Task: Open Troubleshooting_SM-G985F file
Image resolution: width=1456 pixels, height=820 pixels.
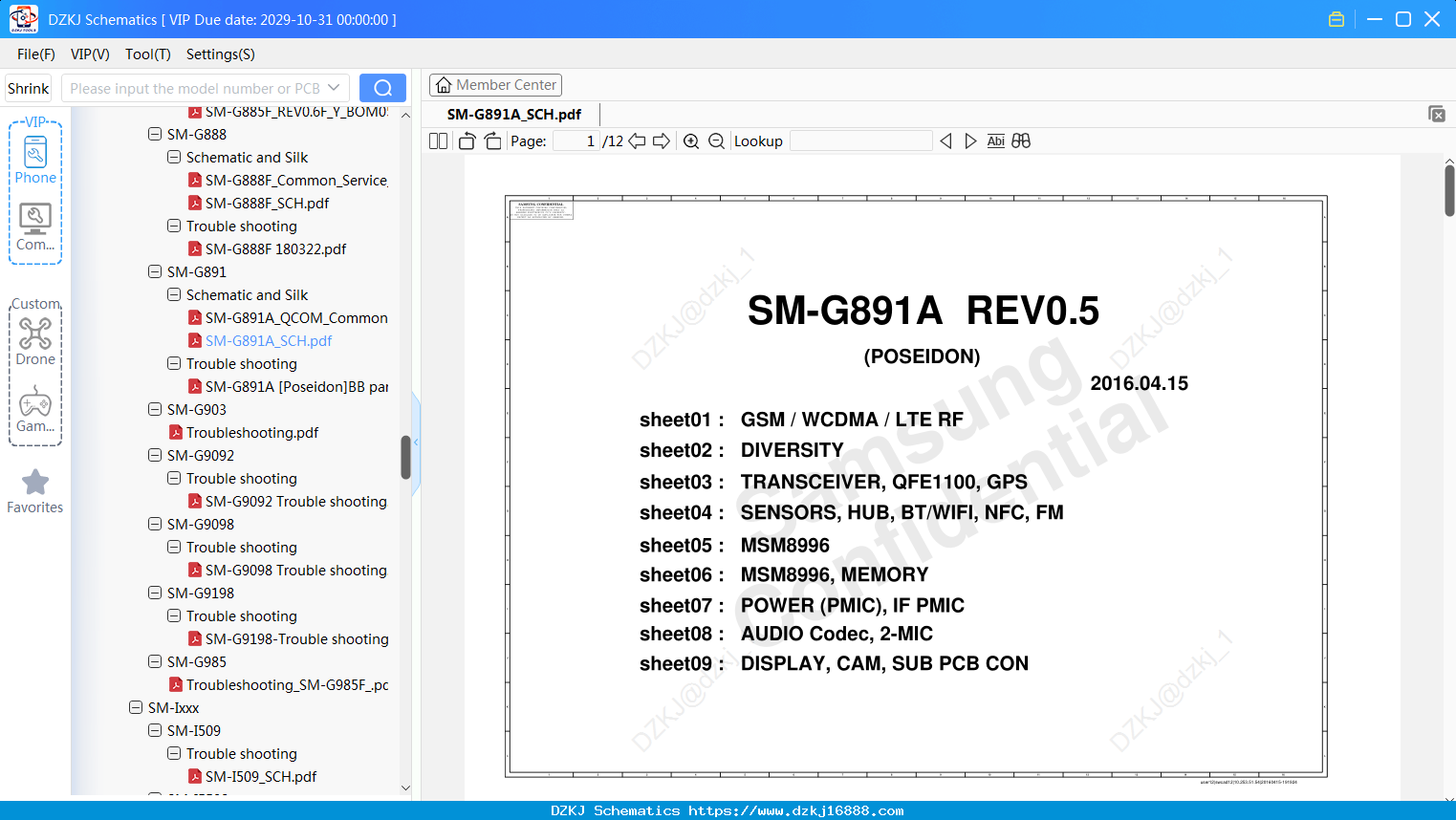Action: point(278,684)
